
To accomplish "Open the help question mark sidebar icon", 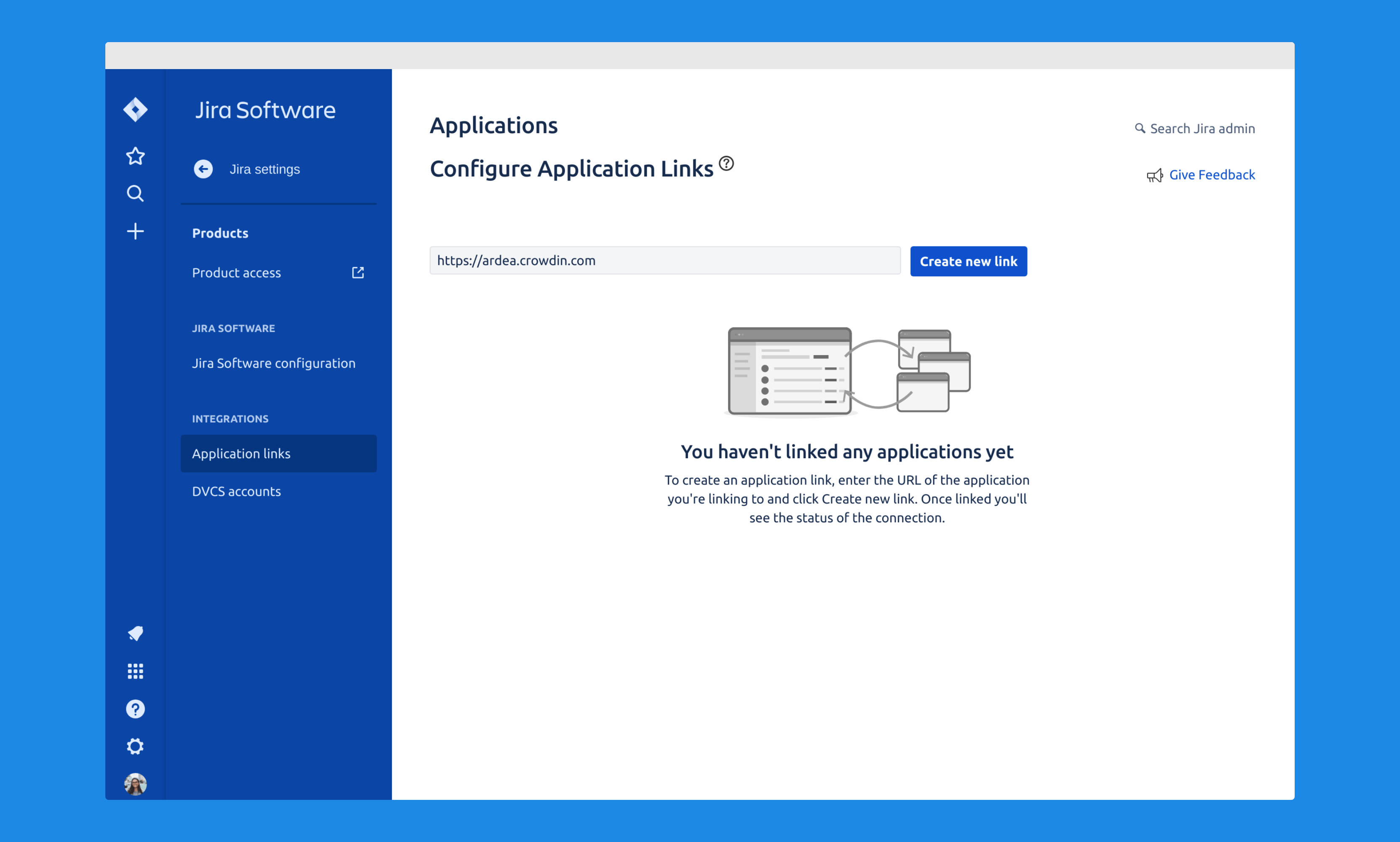I will (x=135, y=708).
